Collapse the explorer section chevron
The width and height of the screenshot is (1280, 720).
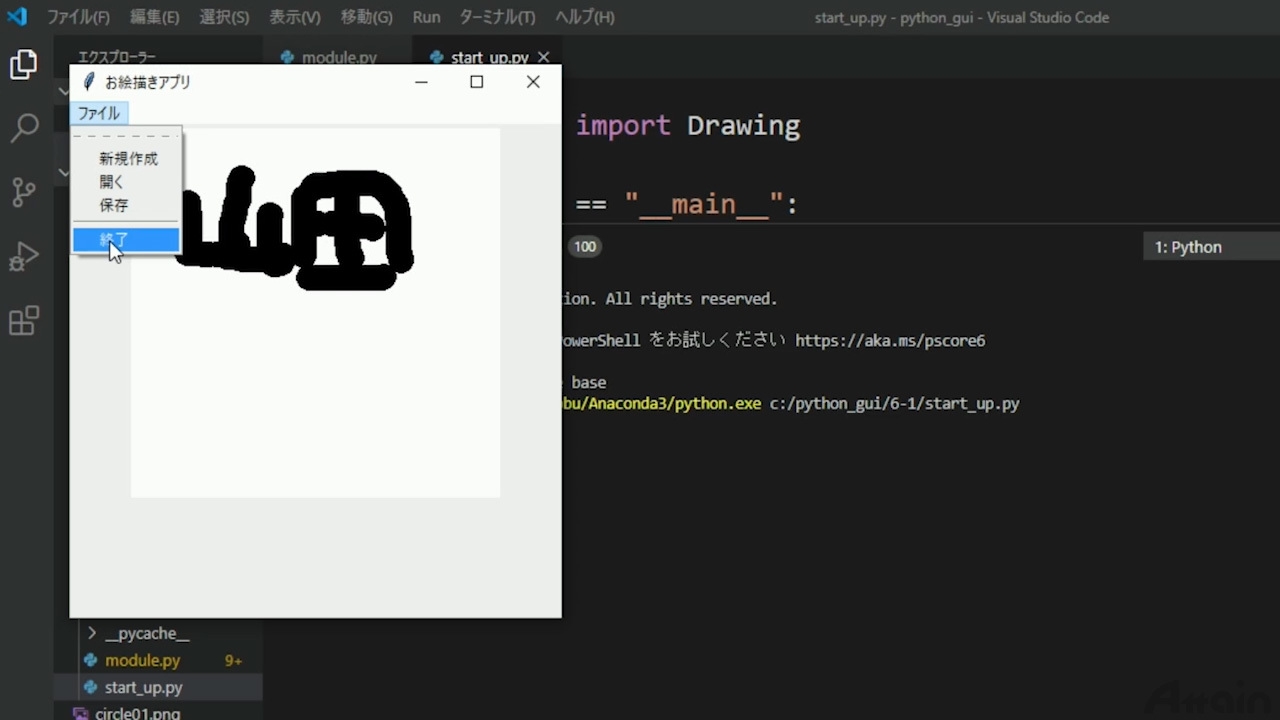pyautogui.click(x=64, y=90)
